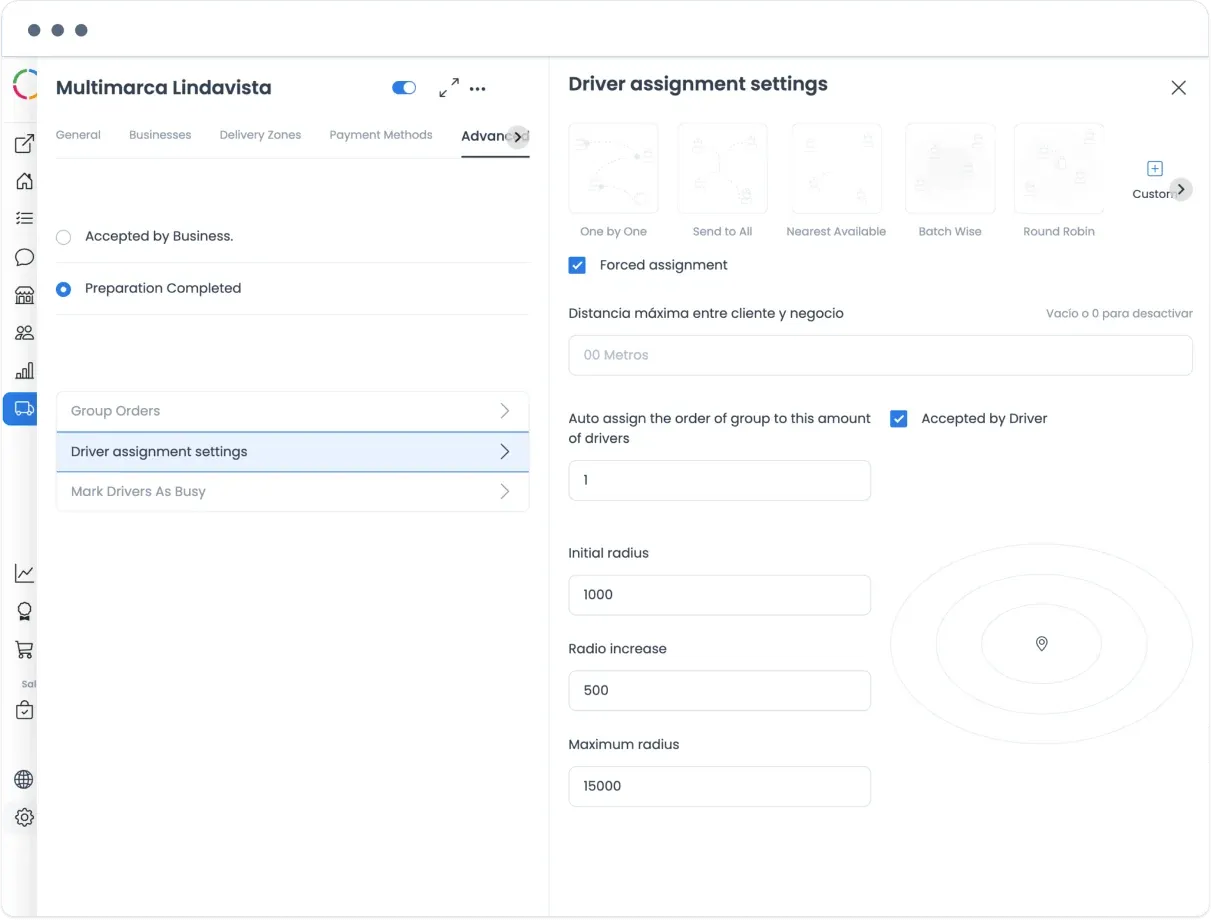This screenshot has width=1211, height=920.
Task: Expand panel with the diagonal arrows icon
Action: pos(449,88)
